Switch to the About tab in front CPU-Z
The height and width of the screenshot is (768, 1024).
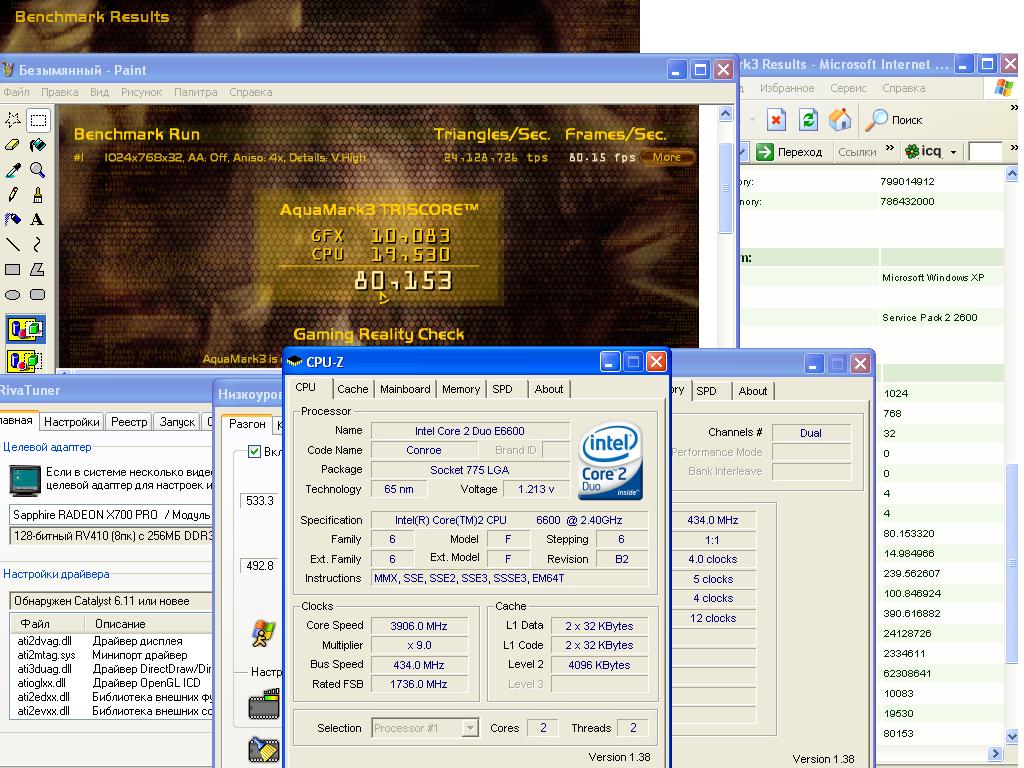[549, 389]
